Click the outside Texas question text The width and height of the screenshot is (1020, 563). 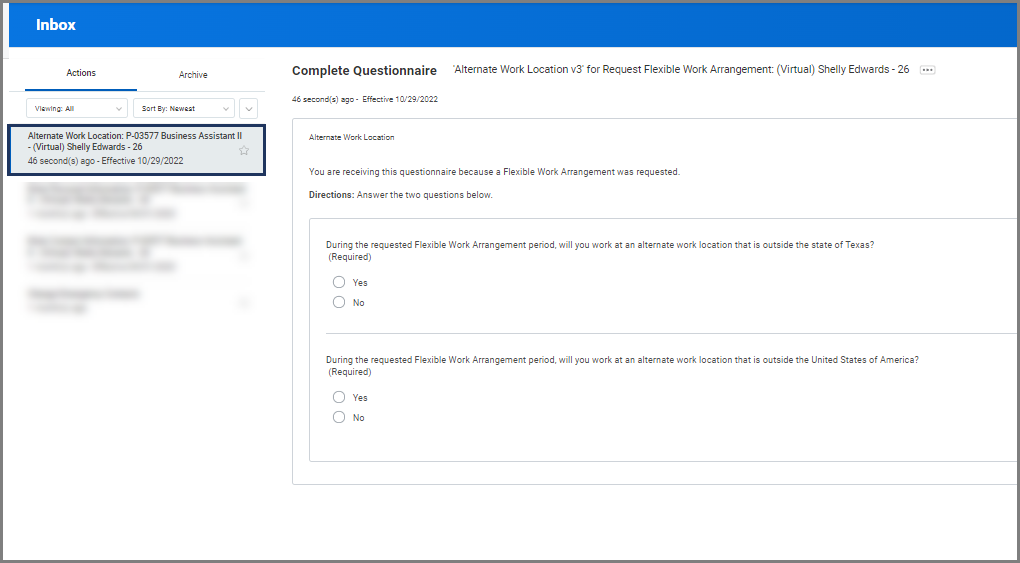tap(600, 245)
